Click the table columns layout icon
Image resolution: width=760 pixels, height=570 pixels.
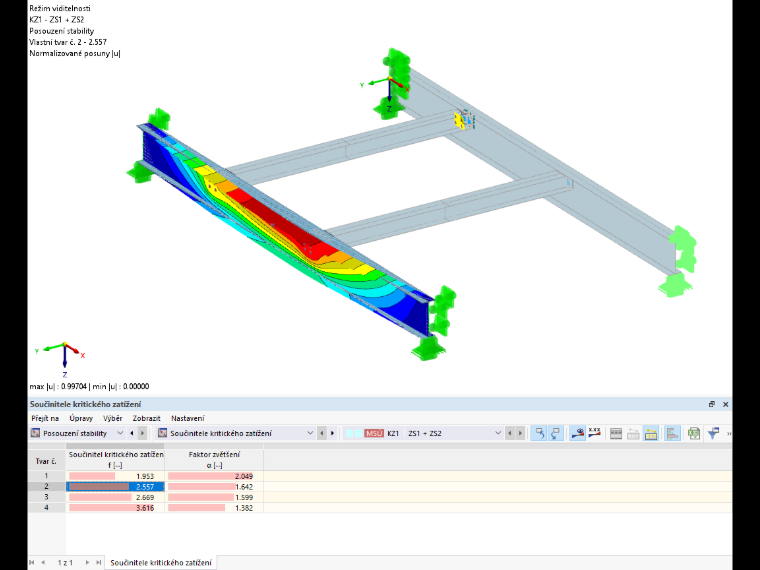(616, 434)
